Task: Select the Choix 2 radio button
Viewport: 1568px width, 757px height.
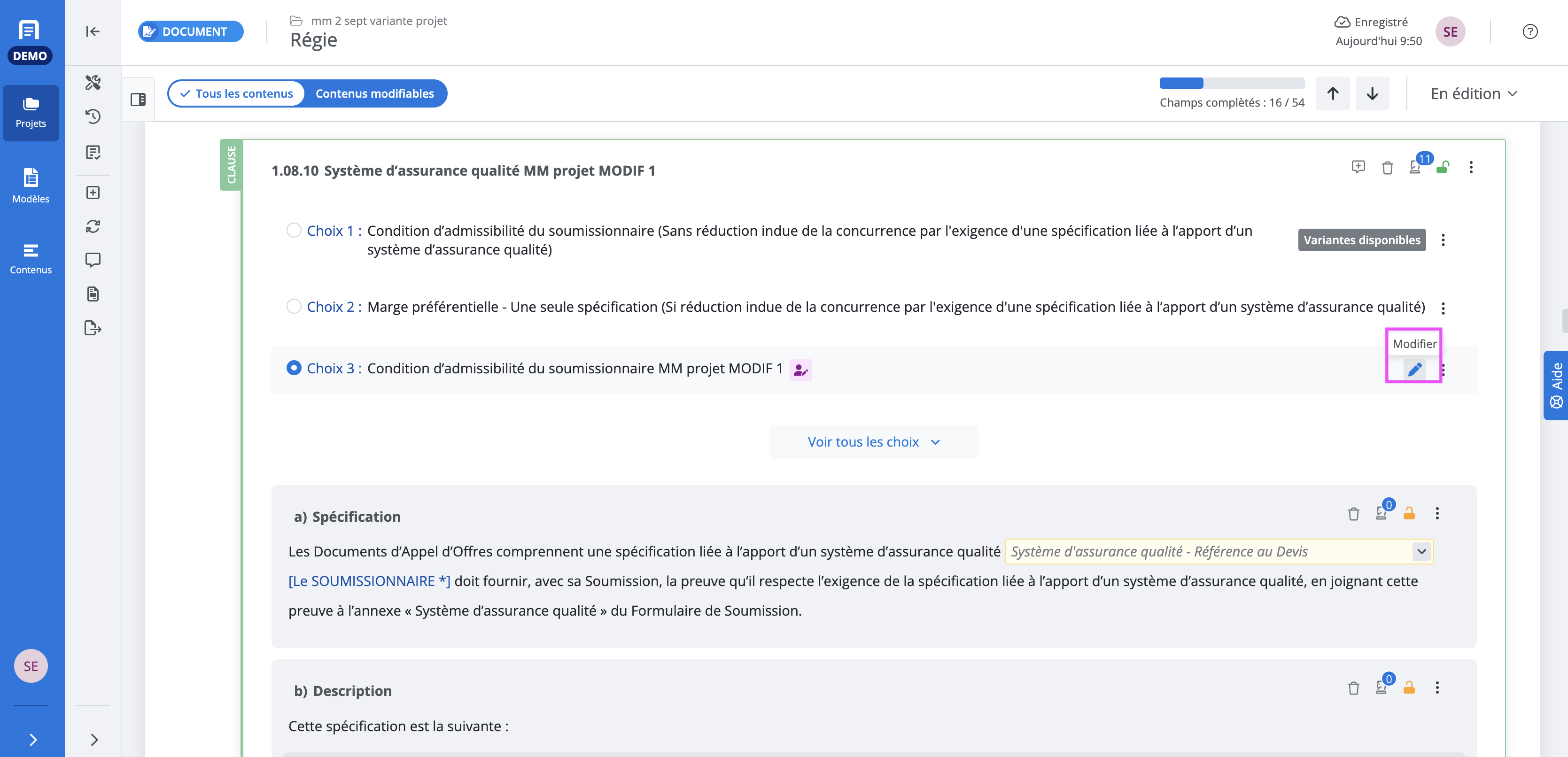Action: click(294, 307)
